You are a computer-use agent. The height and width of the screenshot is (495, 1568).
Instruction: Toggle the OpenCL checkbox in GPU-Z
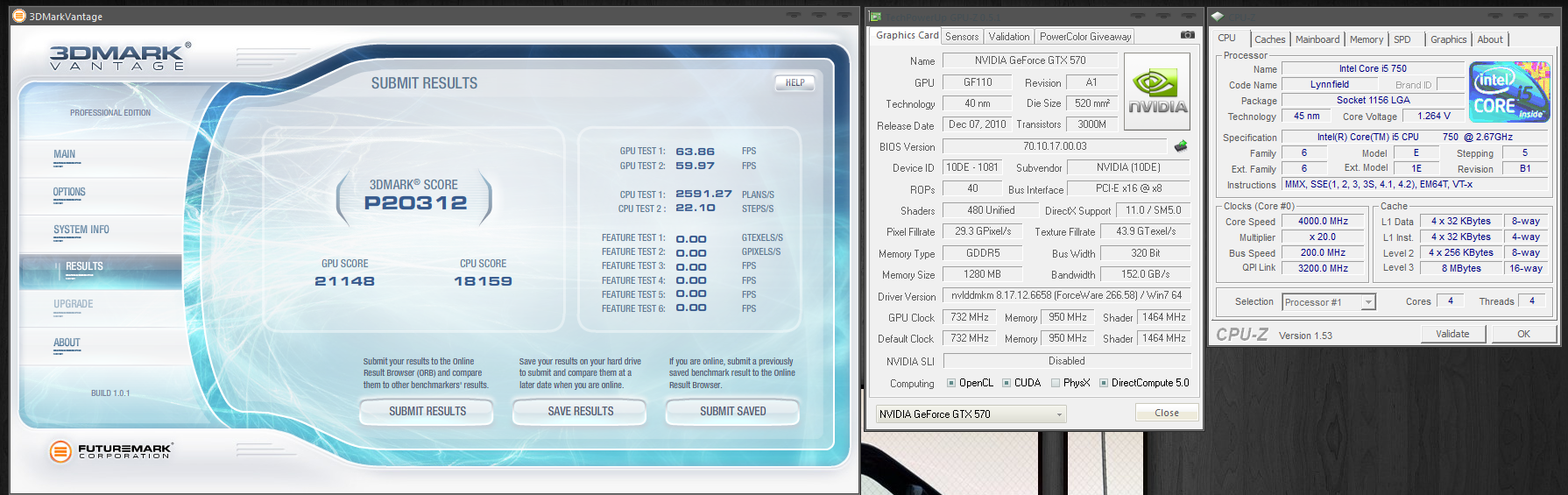[x=951, y=383]
